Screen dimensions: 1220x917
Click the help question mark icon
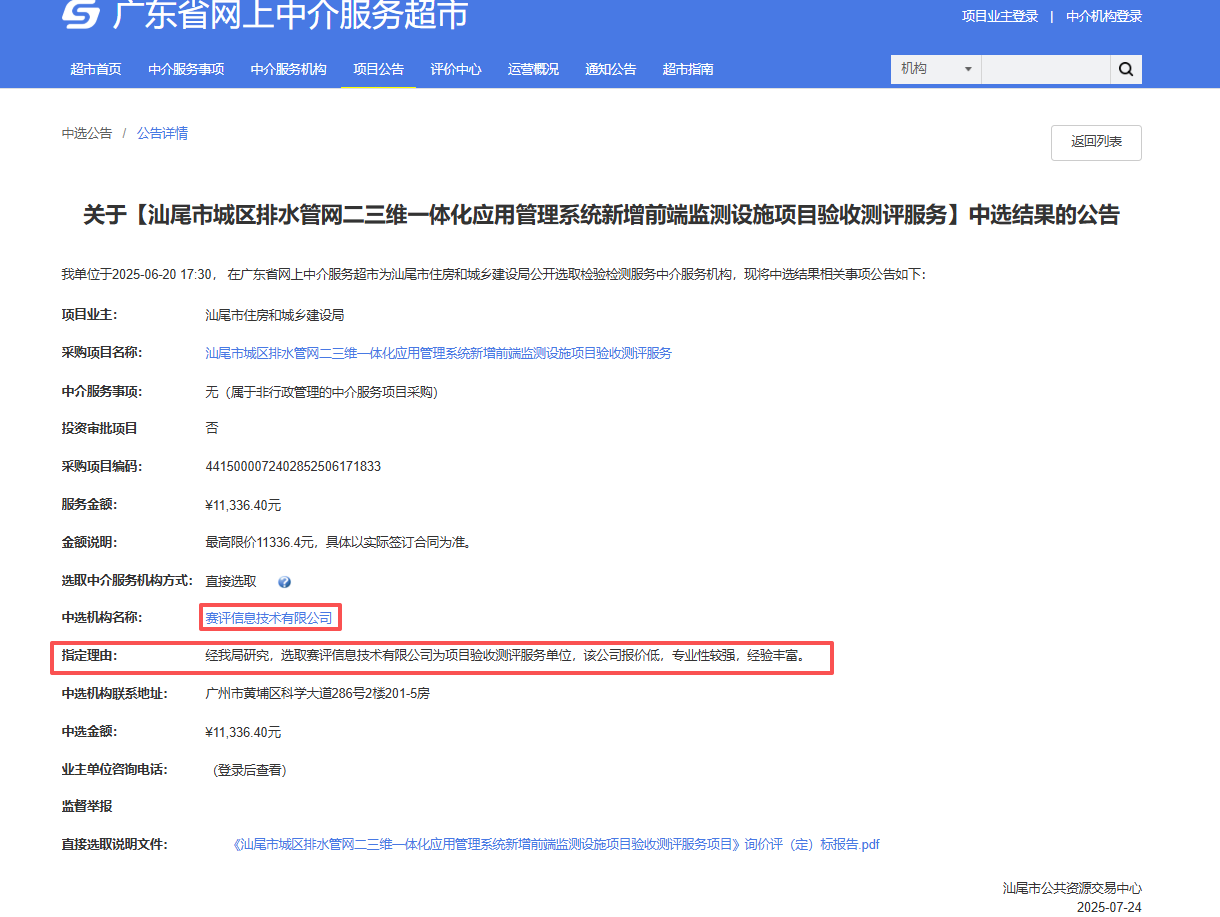284,582
